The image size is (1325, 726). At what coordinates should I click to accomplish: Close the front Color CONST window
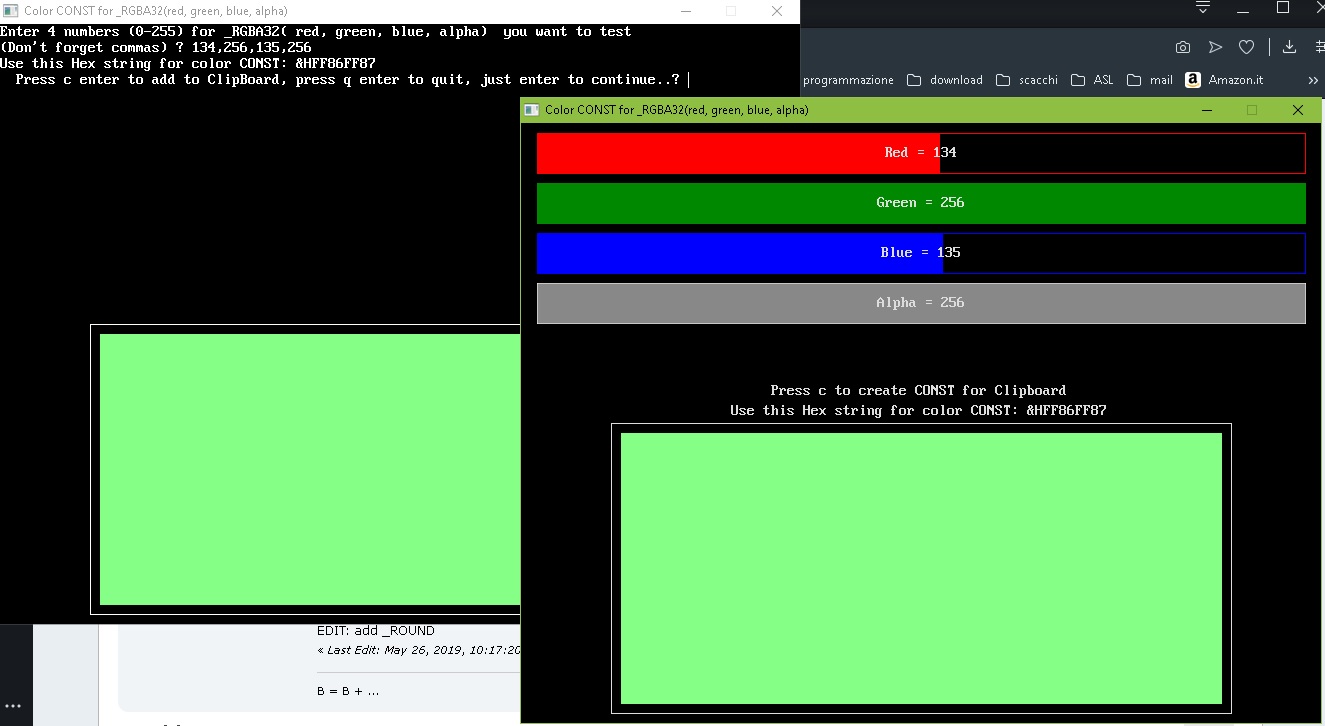(x=1297, y=110)
